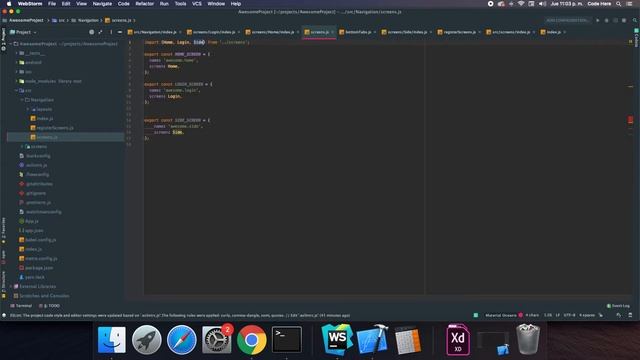Hide the Project panel with the minimize icon
This screenshot has width=640, height=360.
(120, 32)
